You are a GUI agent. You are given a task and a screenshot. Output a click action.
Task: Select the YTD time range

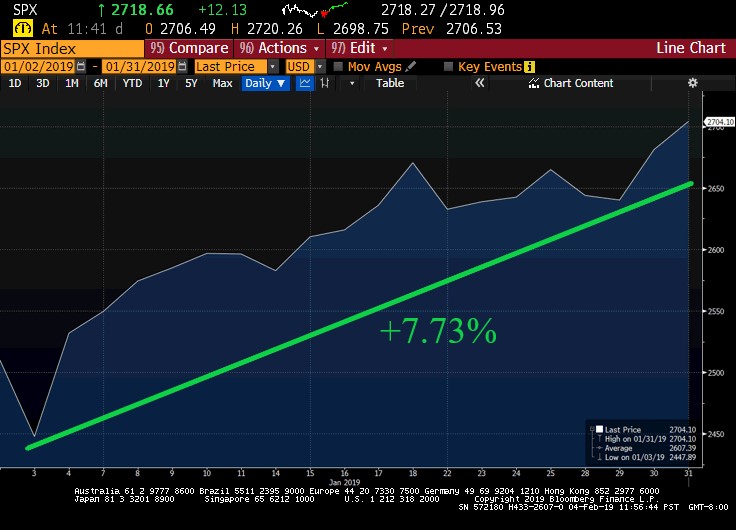[132, 83]
